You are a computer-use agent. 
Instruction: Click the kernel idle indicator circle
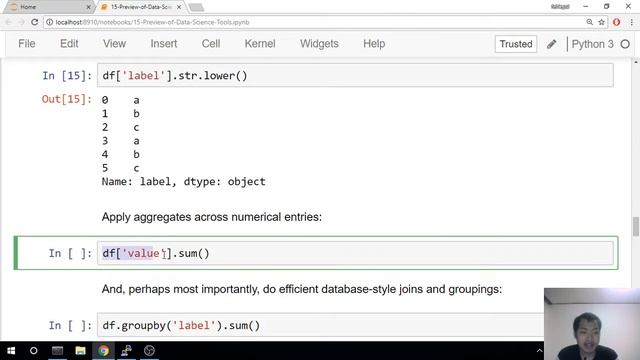coord(625,44)
